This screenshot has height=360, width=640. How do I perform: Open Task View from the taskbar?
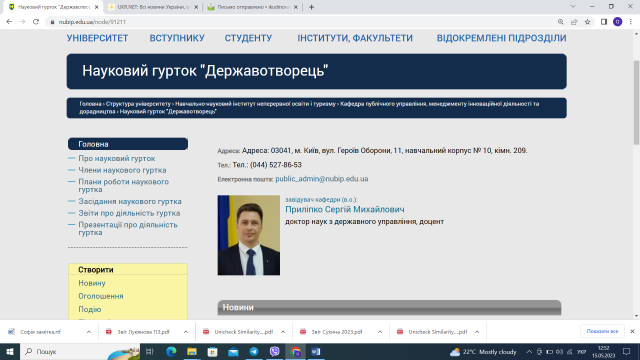pos(150,351)
